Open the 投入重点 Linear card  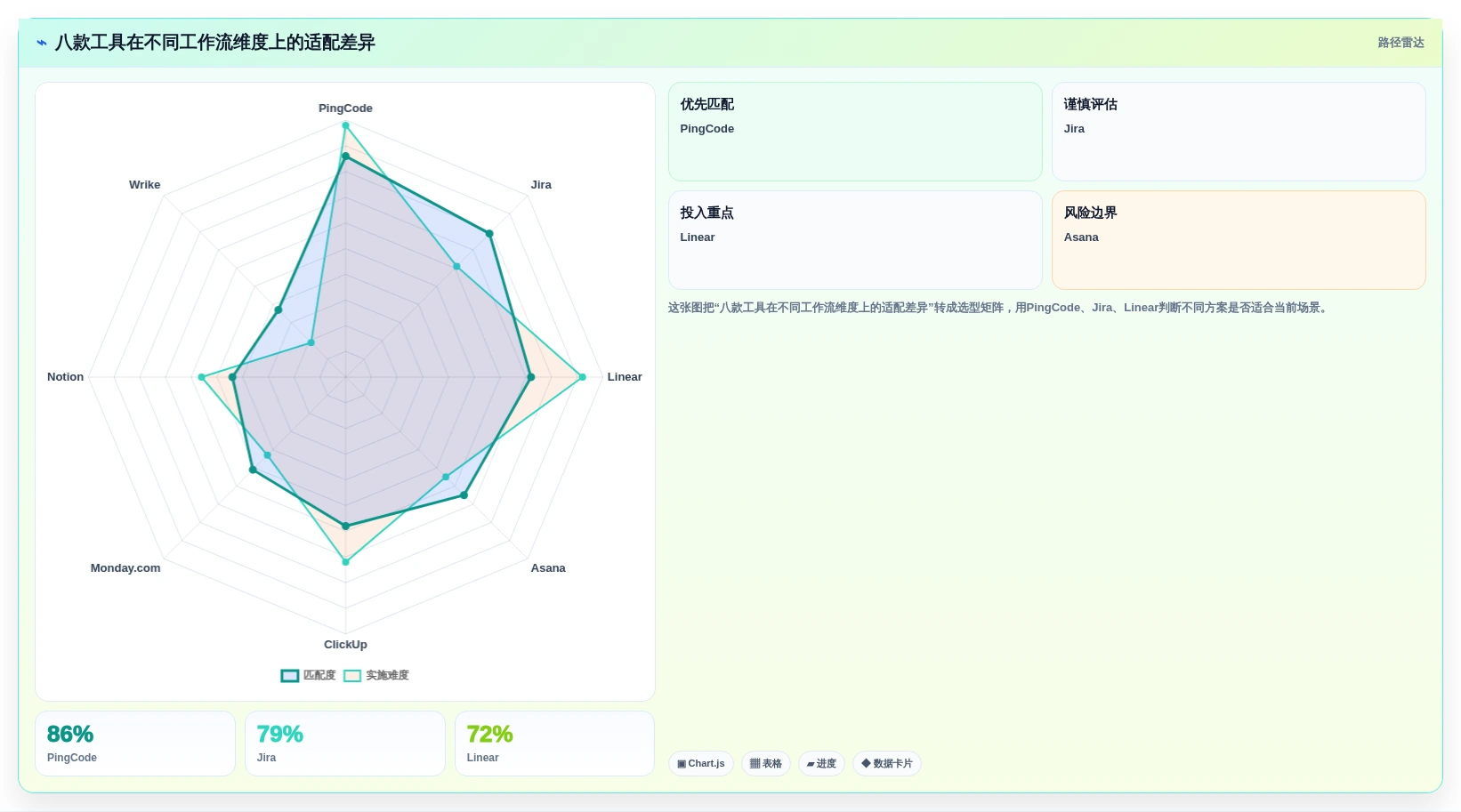click(855, 240)
